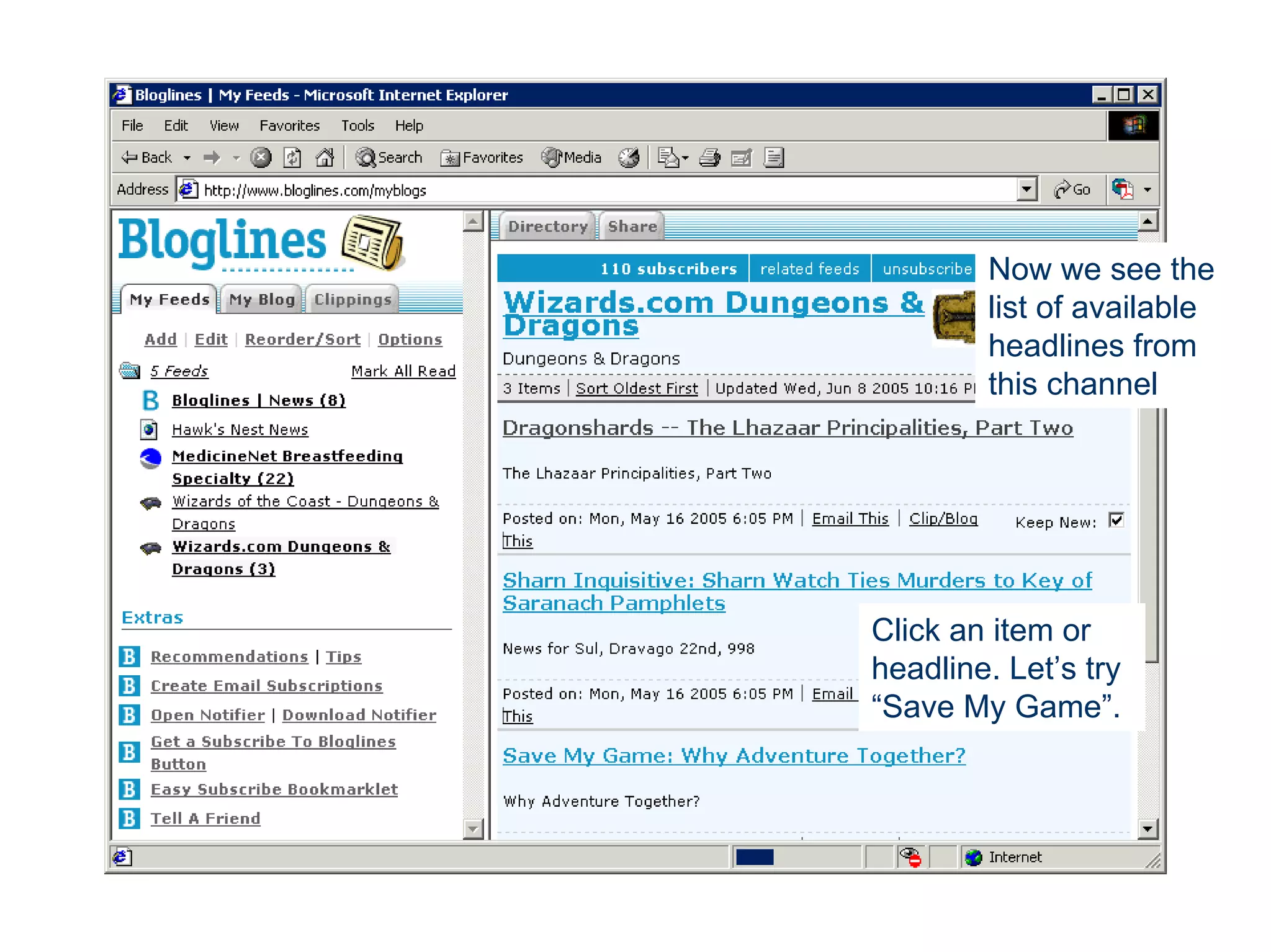Open the Mail button dropdown arrow

pos(686,158)
